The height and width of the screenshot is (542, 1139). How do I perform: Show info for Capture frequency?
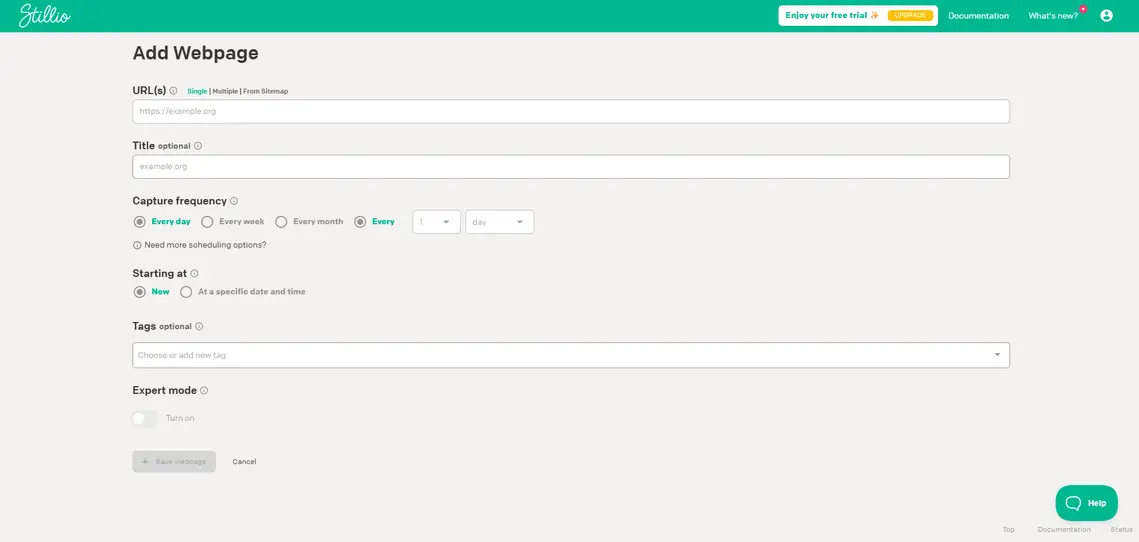[234, 201]
